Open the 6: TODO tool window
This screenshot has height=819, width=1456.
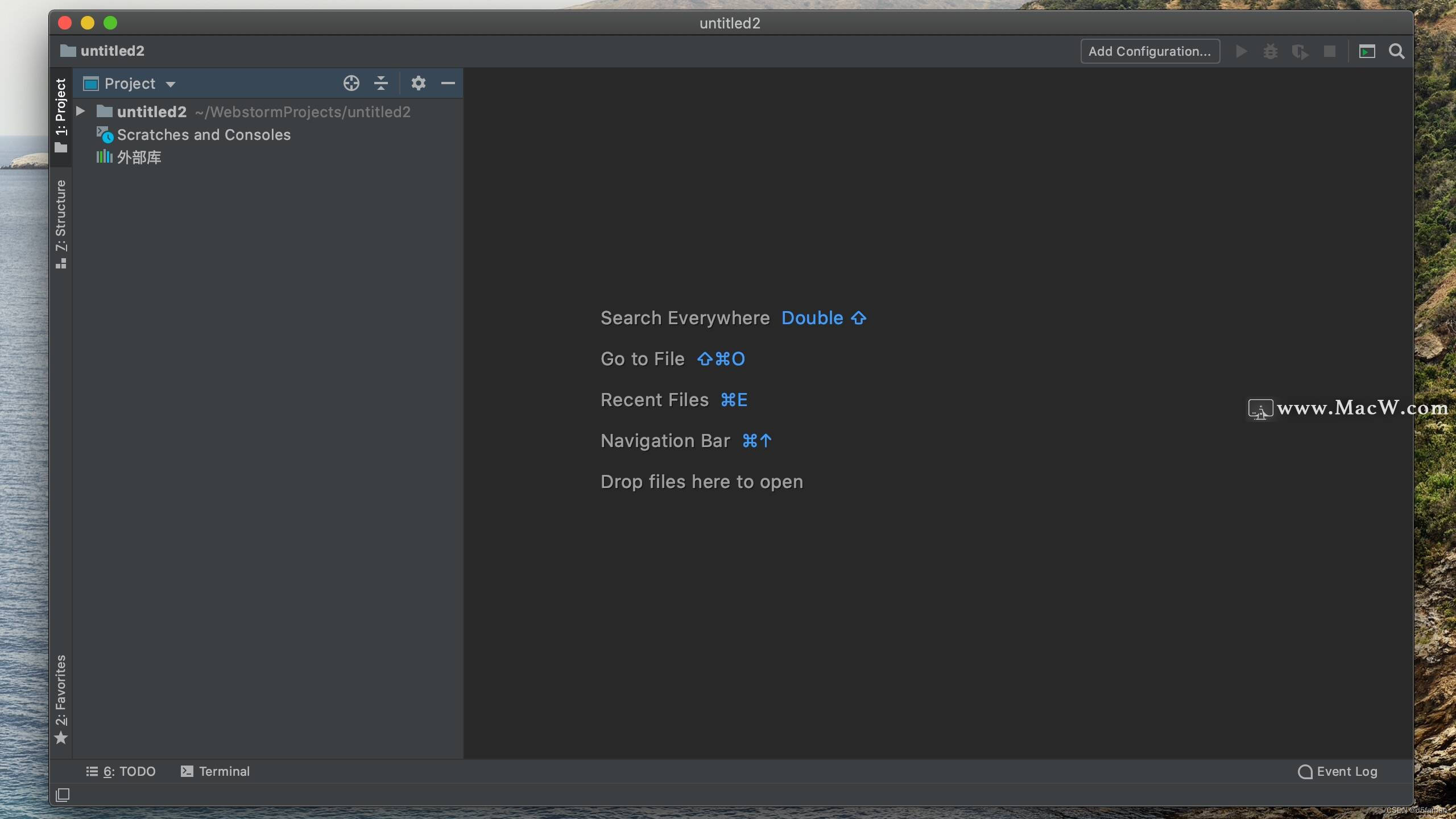click(121, 771)
